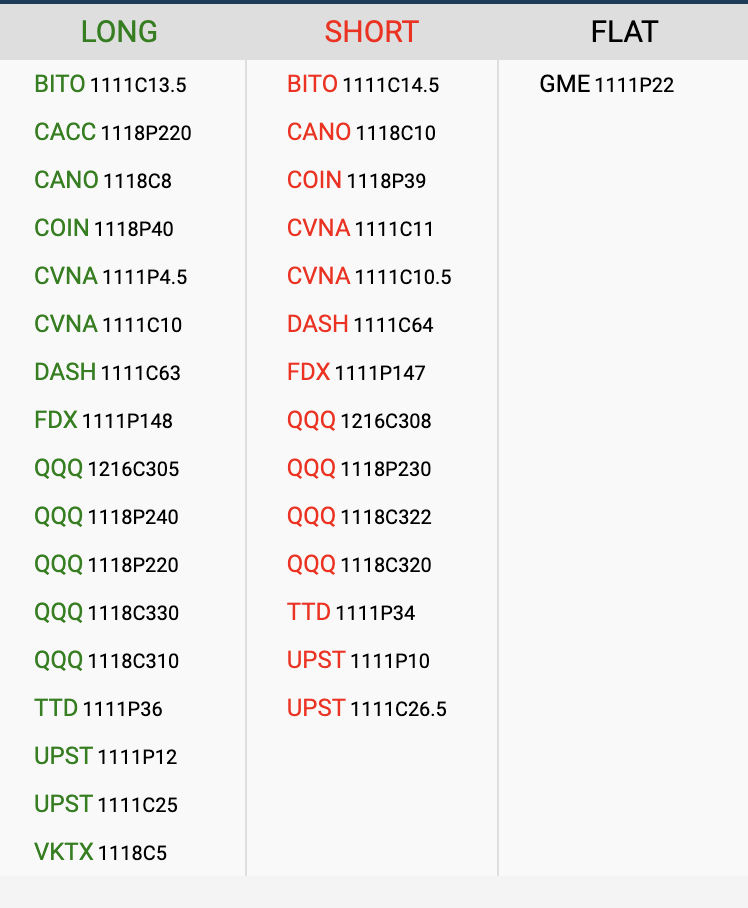Click the SHORT column header
This screenshot has width=748, height=908.
tap(371, 32)
